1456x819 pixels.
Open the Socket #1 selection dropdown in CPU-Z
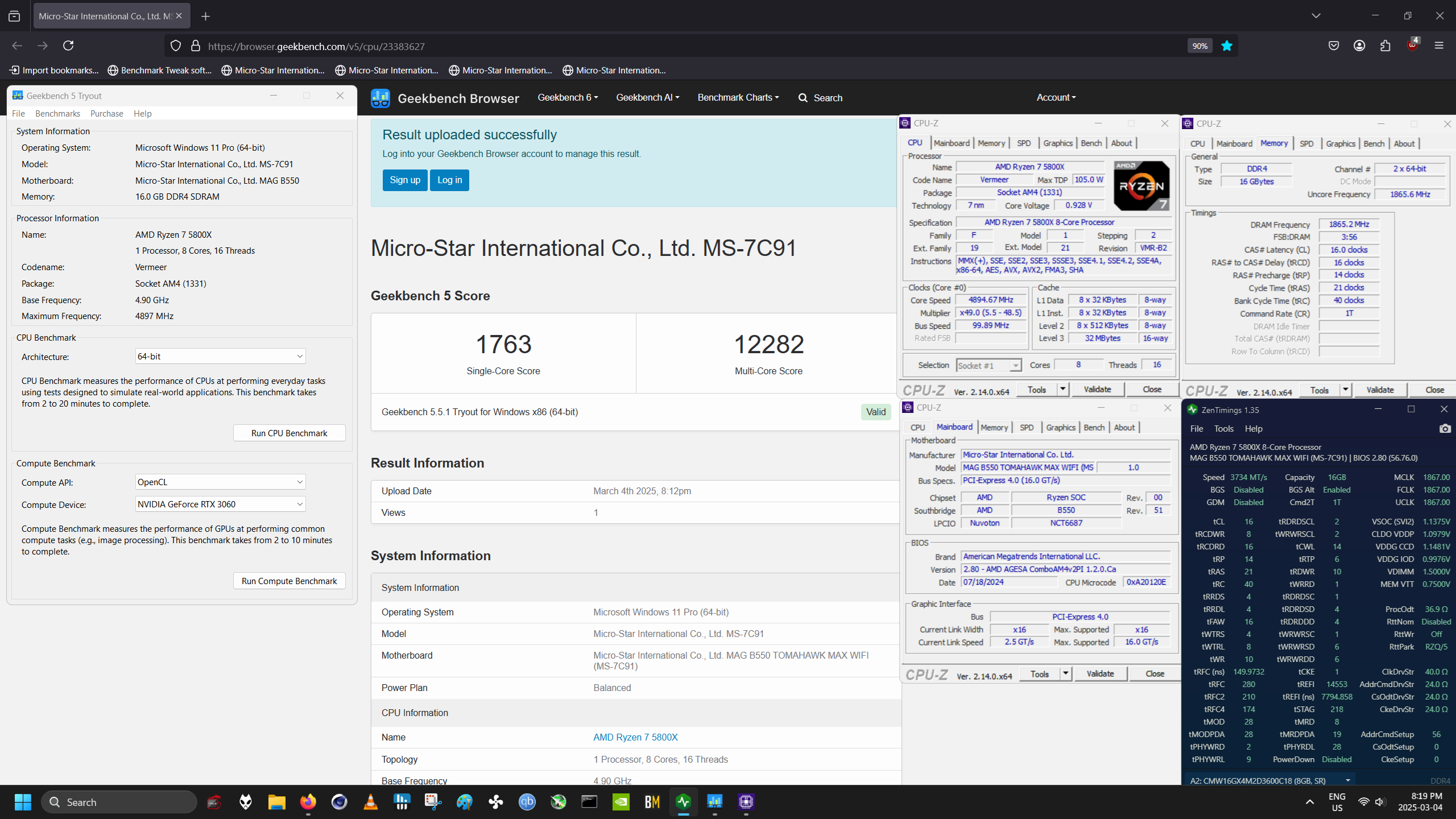[988, 365]
